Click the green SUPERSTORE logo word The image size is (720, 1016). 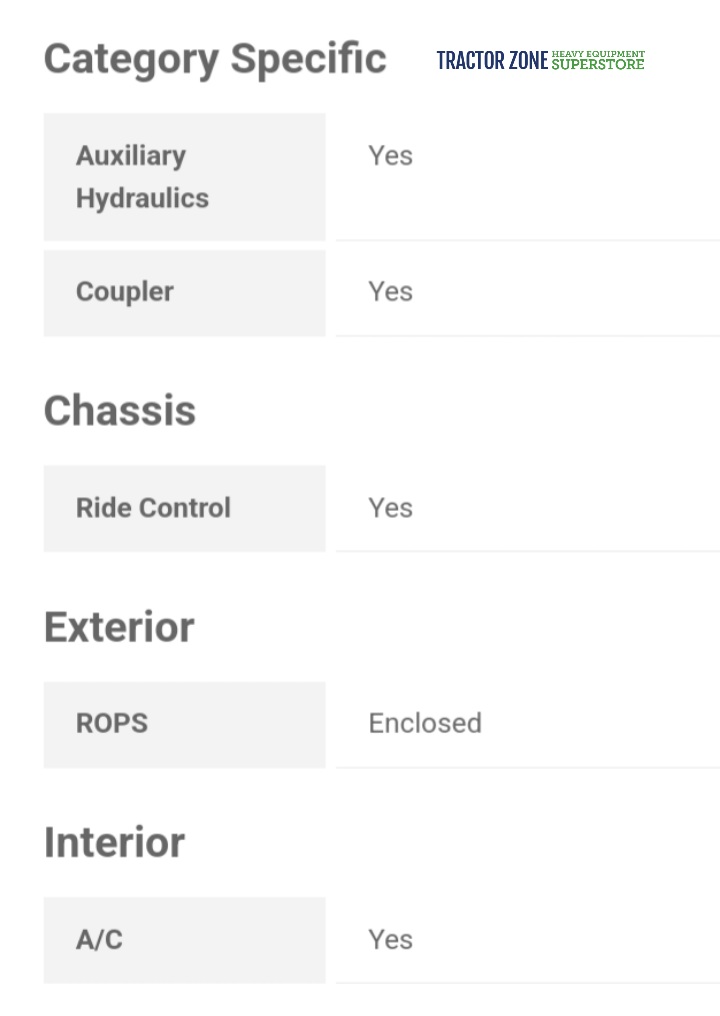pyautogui.click(x=598, y=65)
